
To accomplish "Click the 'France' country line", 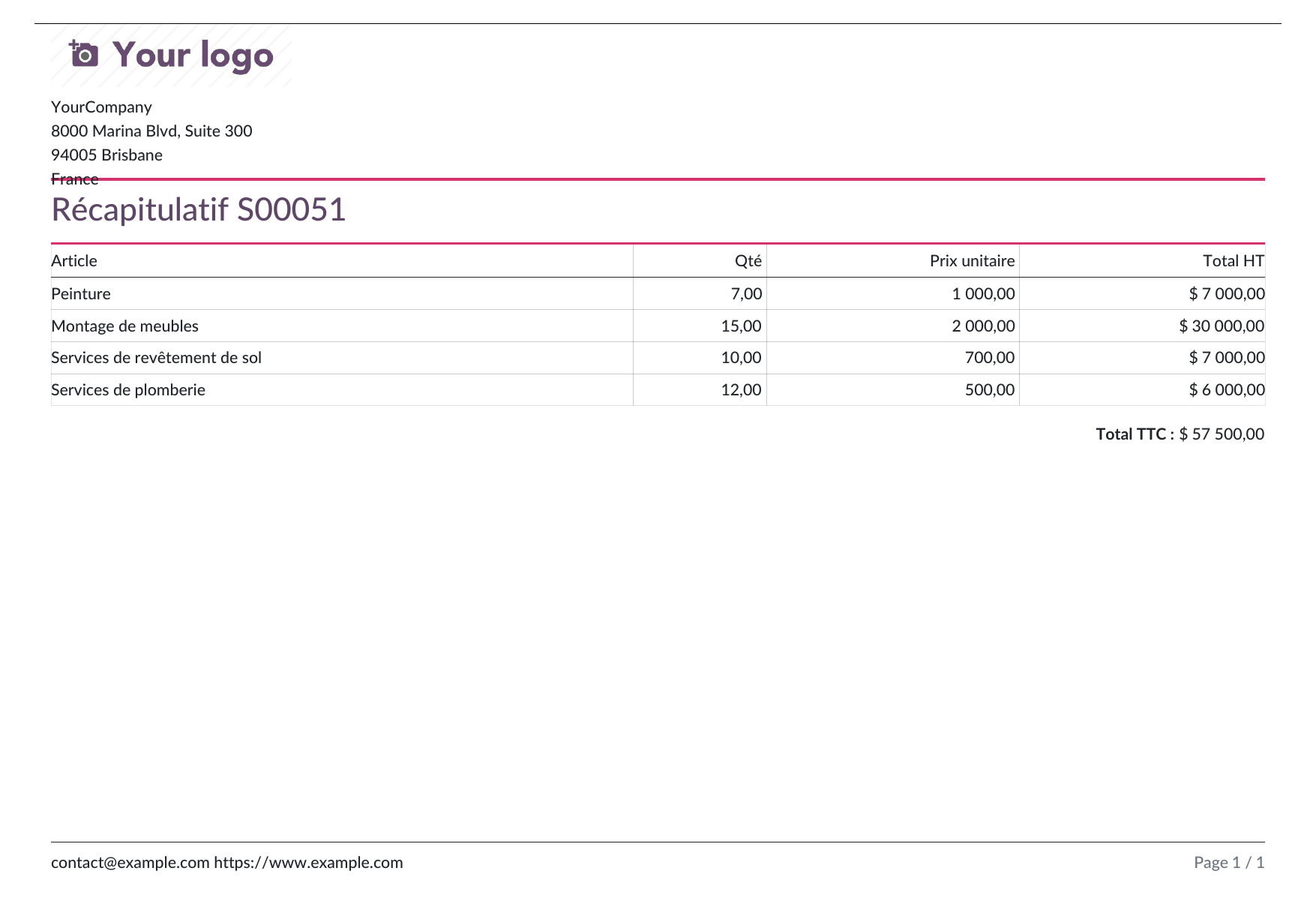I will click(x=74, y=179).
